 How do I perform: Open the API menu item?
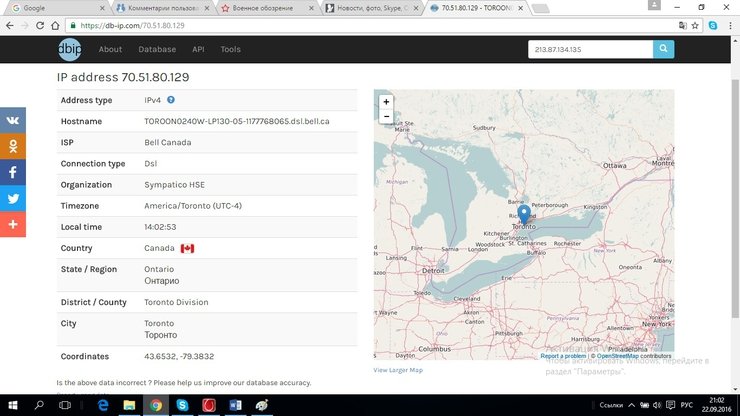coord(198,49)
